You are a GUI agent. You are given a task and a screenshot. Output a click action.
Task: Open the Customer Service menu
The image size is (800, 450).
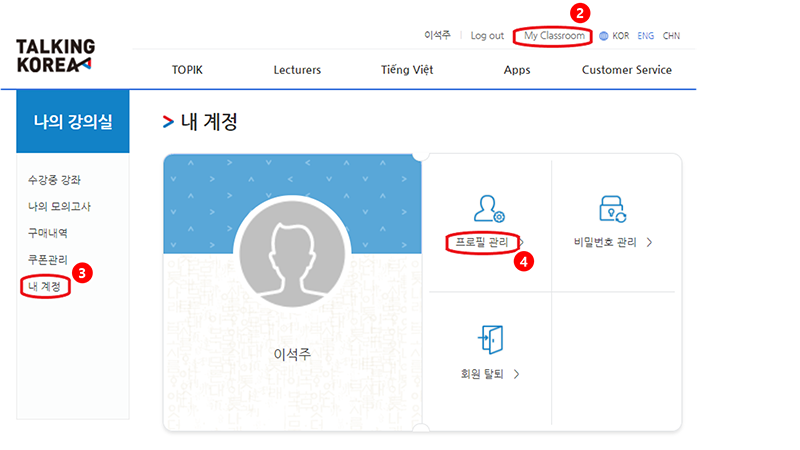627,70
